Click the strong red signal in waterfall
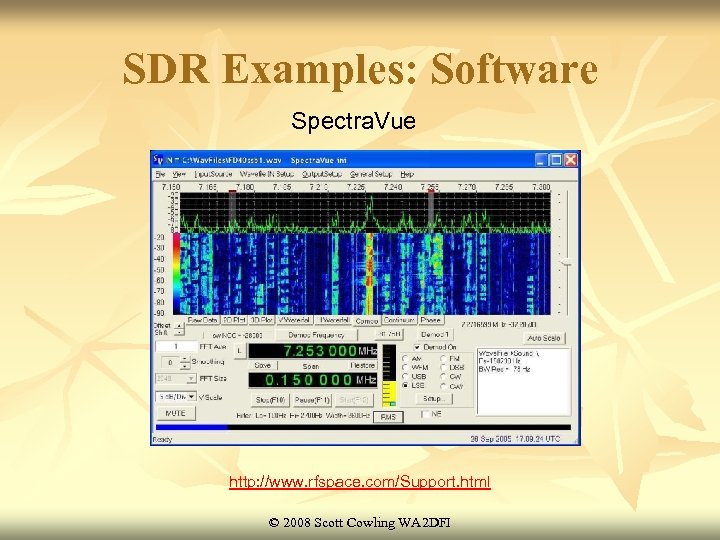Viewport: 720px width, 540px height. (x=369, y=273)
